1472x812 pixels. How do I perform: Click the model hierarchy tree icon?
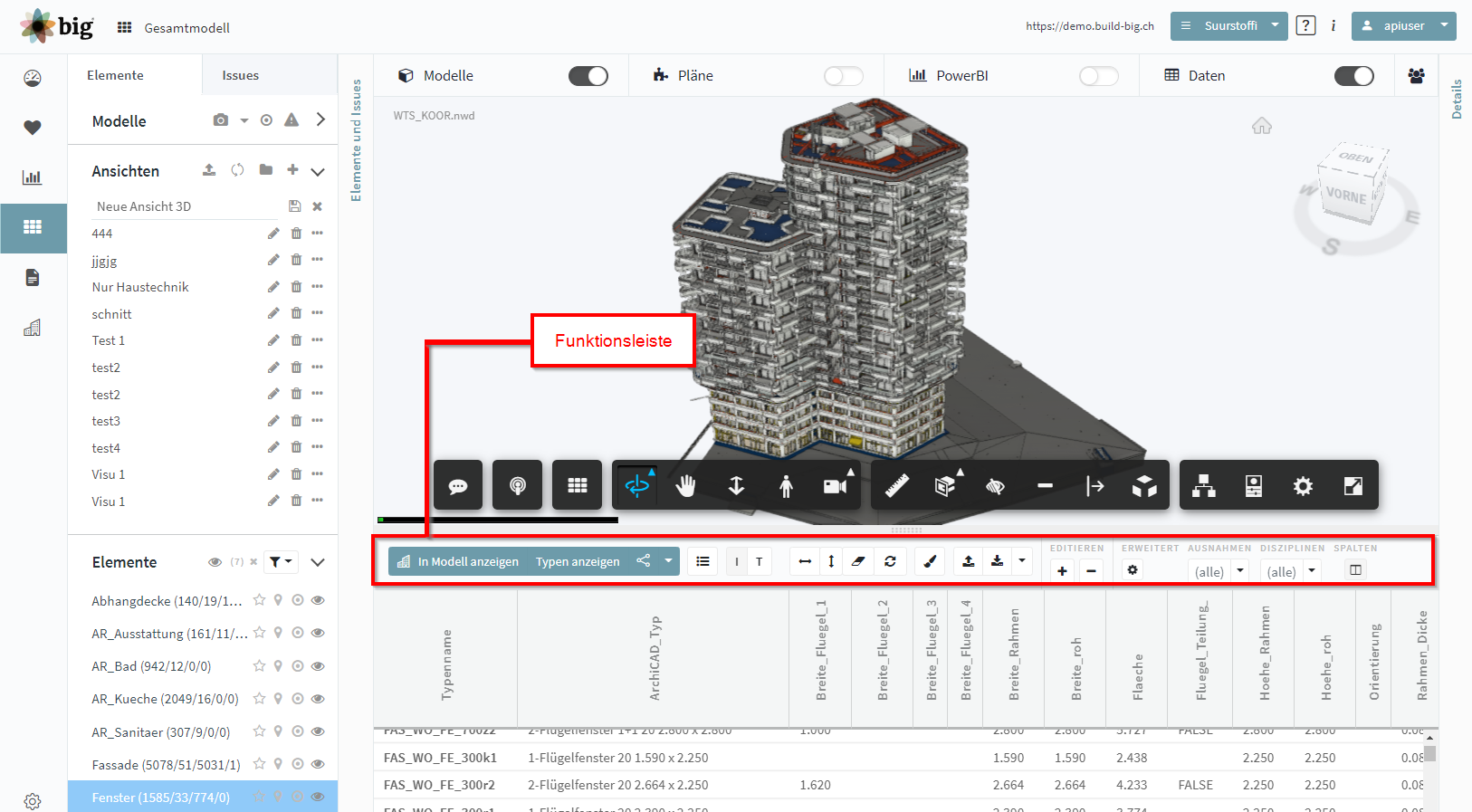point(1204,486)
